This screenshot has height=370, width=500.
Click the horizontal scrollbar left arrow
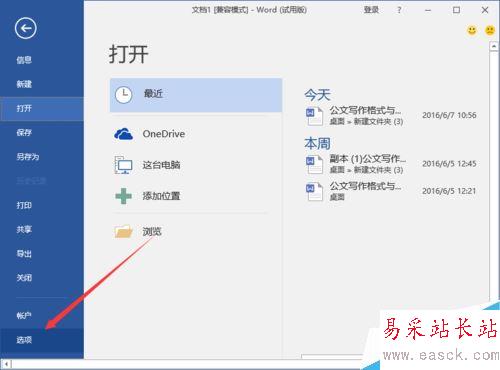pos(6,364)
